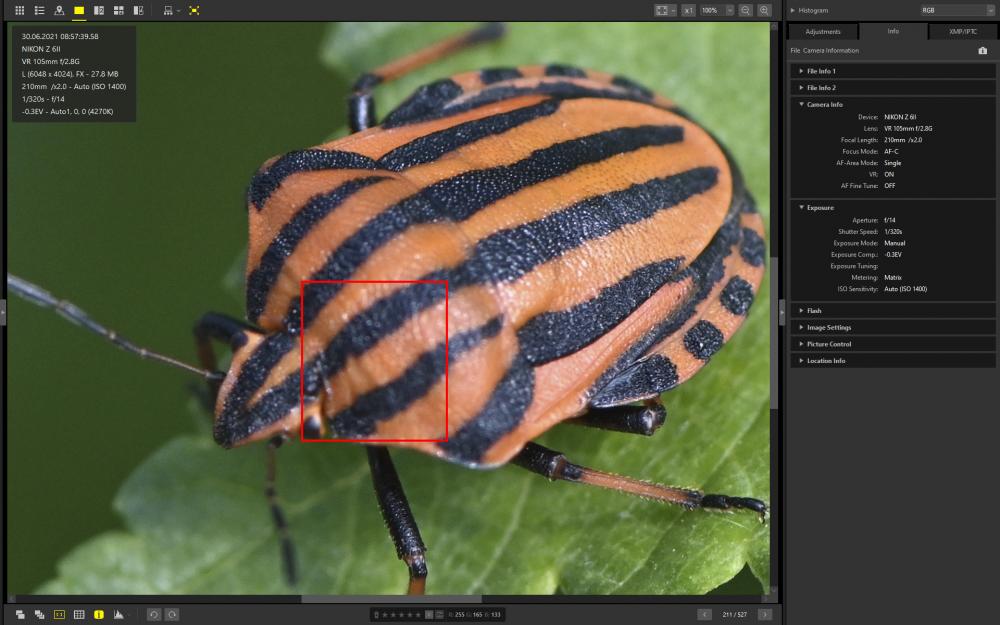This screenshot has width=1000, height=625.
Task: Expand the Picture Control section
Action: [x=893, y=344]
